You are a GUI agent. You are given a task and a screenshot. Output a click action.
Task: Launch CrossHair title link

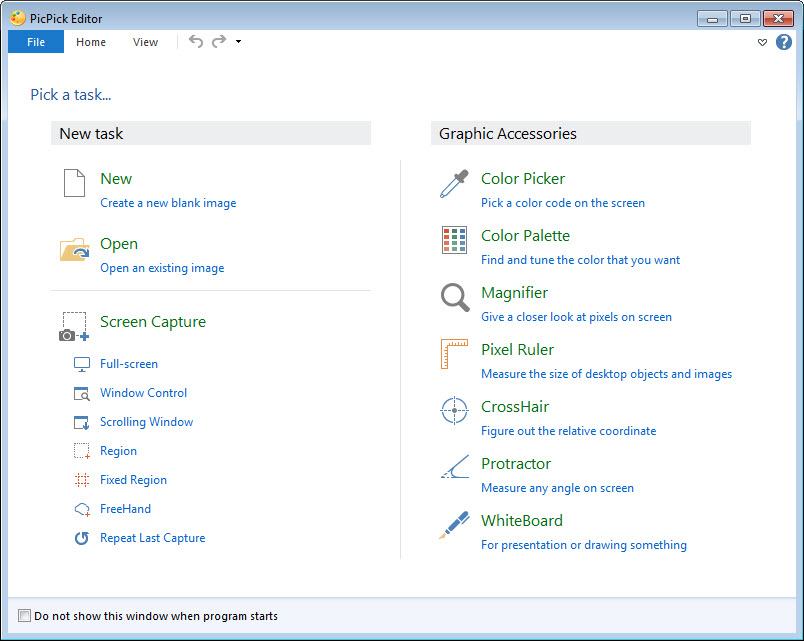pos(515,407)
